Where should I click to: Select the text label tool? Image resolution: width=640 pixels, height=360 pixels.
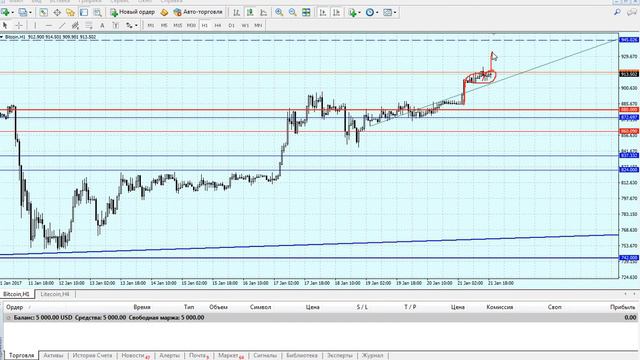point(116,25)
